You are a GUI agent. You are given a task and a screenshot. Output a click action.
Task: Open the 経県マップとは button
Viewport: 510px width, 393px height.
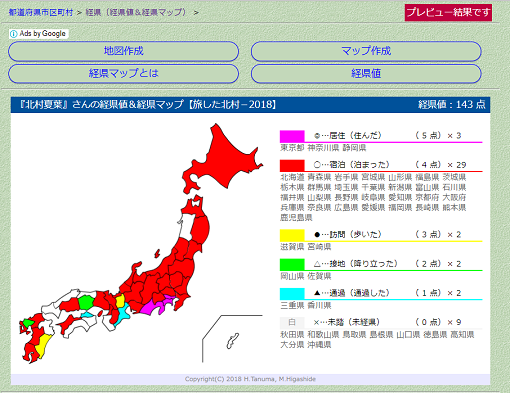point(123,73)
